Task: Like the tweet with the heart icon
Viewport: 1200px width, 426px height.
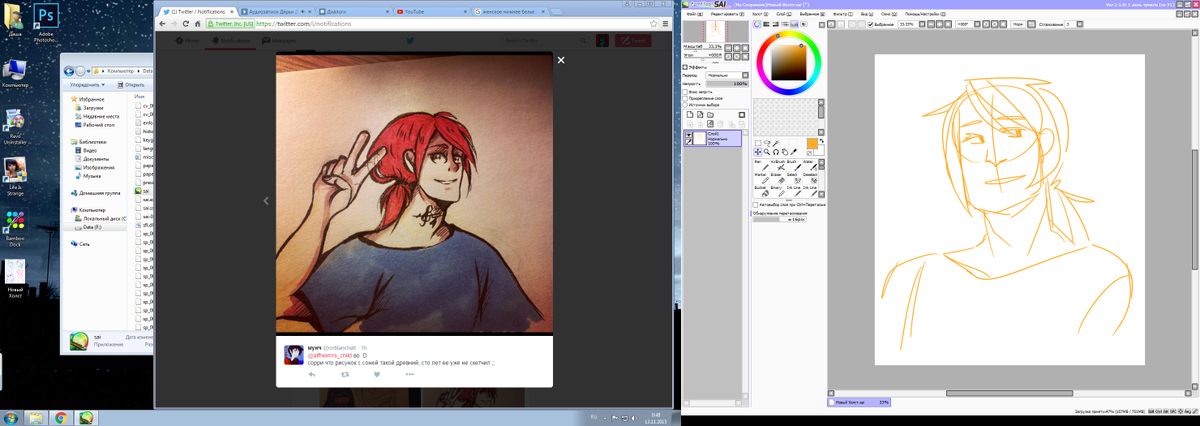Action: (377, 374)
